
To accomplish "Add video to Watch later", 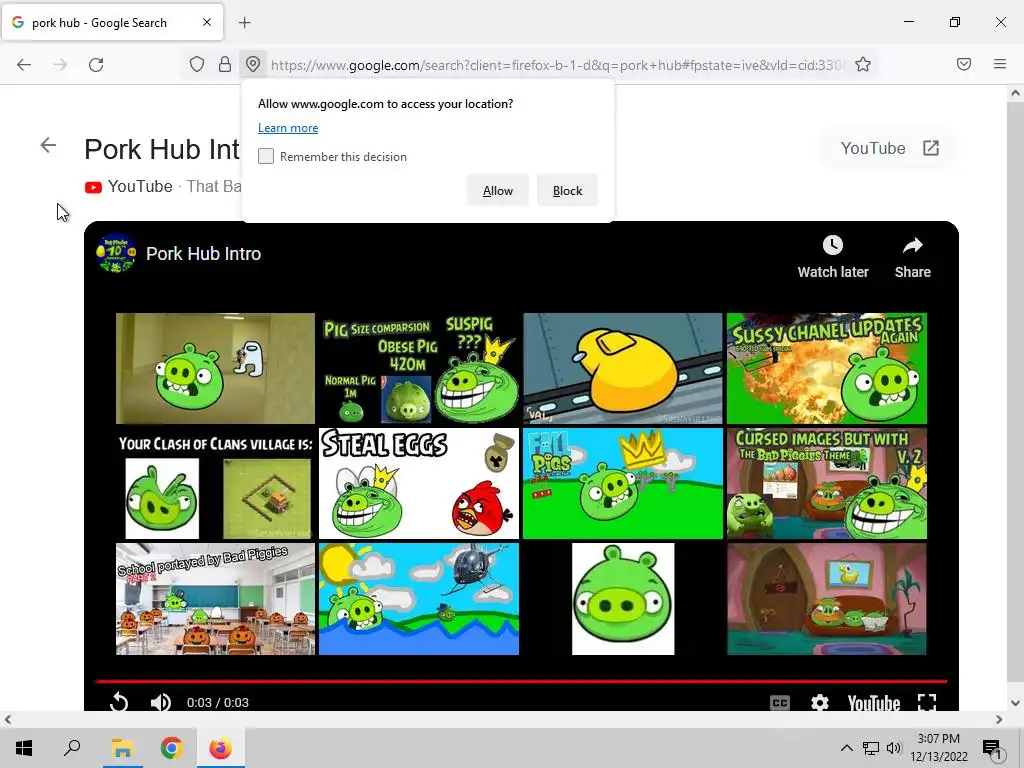I will [833, 257].
